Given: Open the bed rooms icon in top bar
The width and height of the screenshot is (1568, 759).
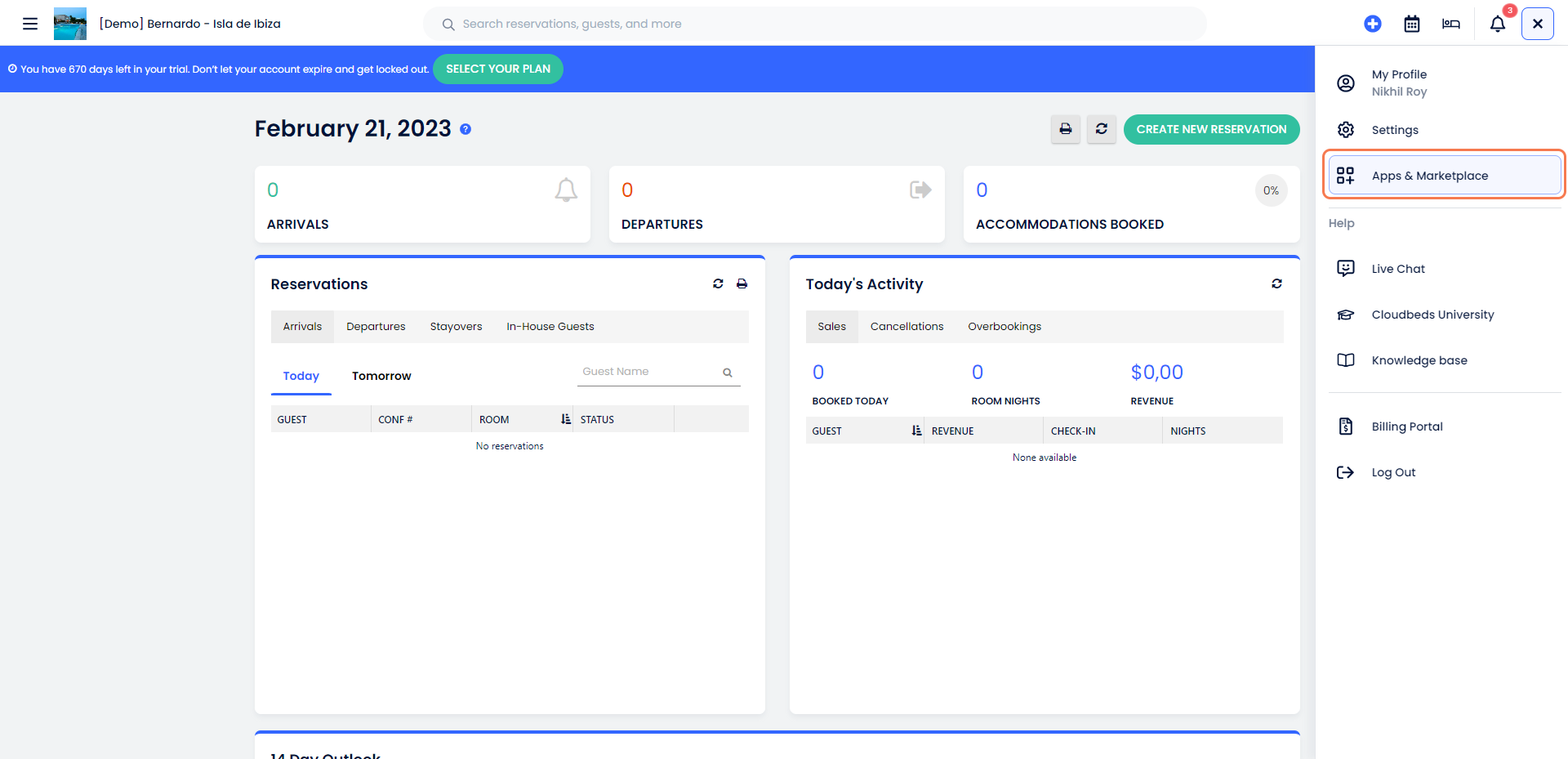Looking at the screenshot, I should pos(1451,24).
